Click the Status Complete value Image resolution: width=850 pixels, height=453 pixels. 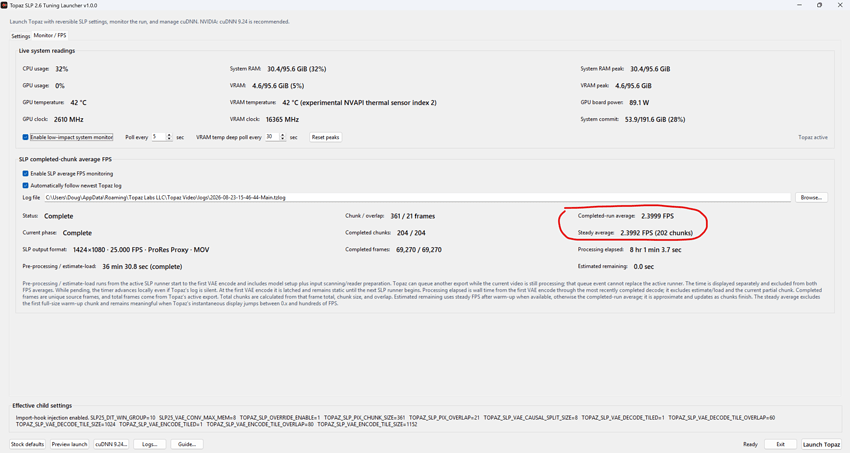point(59,216)
